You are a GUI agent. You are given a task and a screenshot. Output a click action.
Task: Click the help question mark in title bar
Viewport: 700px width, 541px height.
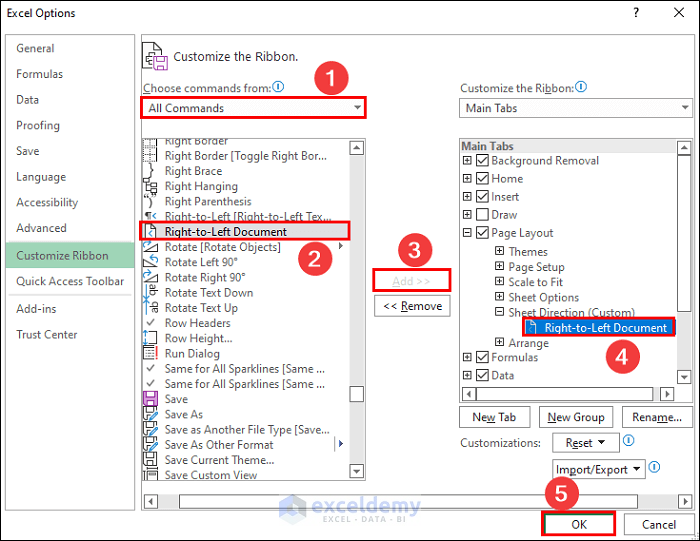[636, 12]
